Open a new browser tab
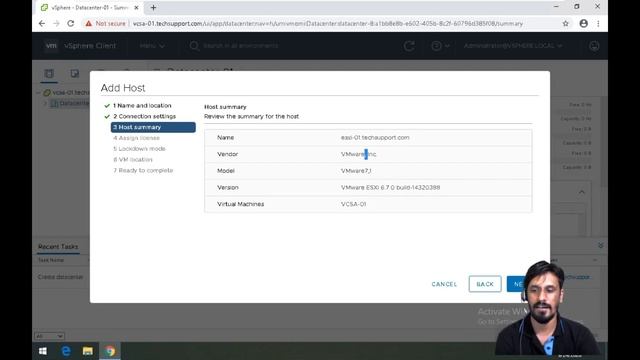Screen dimensions: 640x360 pos(153,7)
